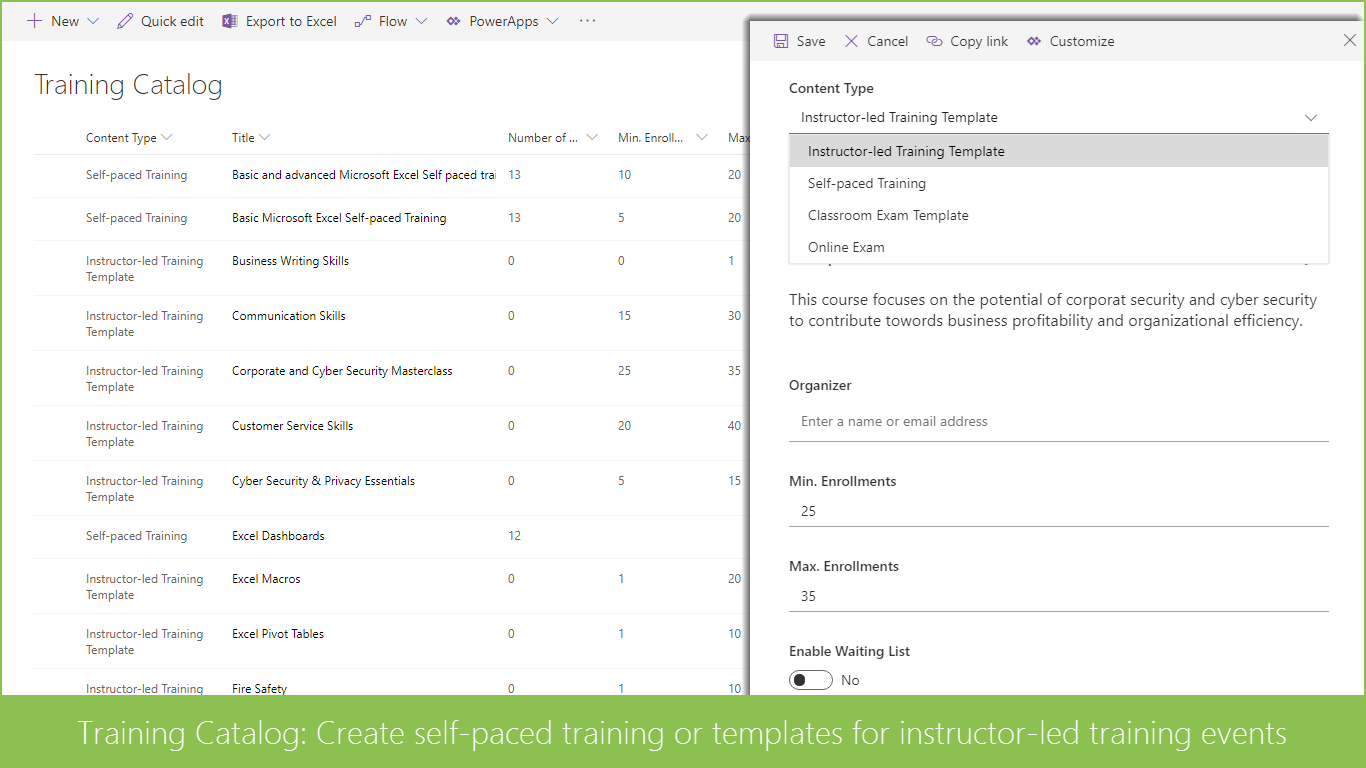Viewport: 1366px width, 768px height.
Task: Open the Corporate and Cyber Security Masterclass item
Action: pyautogui.click(x=342, y=371)
